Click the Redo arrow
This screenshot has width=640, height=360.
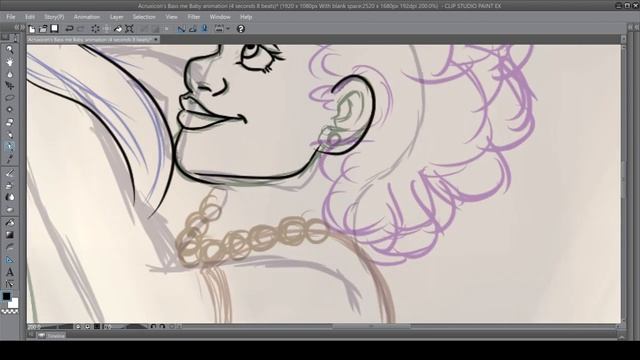click(81, 29)
